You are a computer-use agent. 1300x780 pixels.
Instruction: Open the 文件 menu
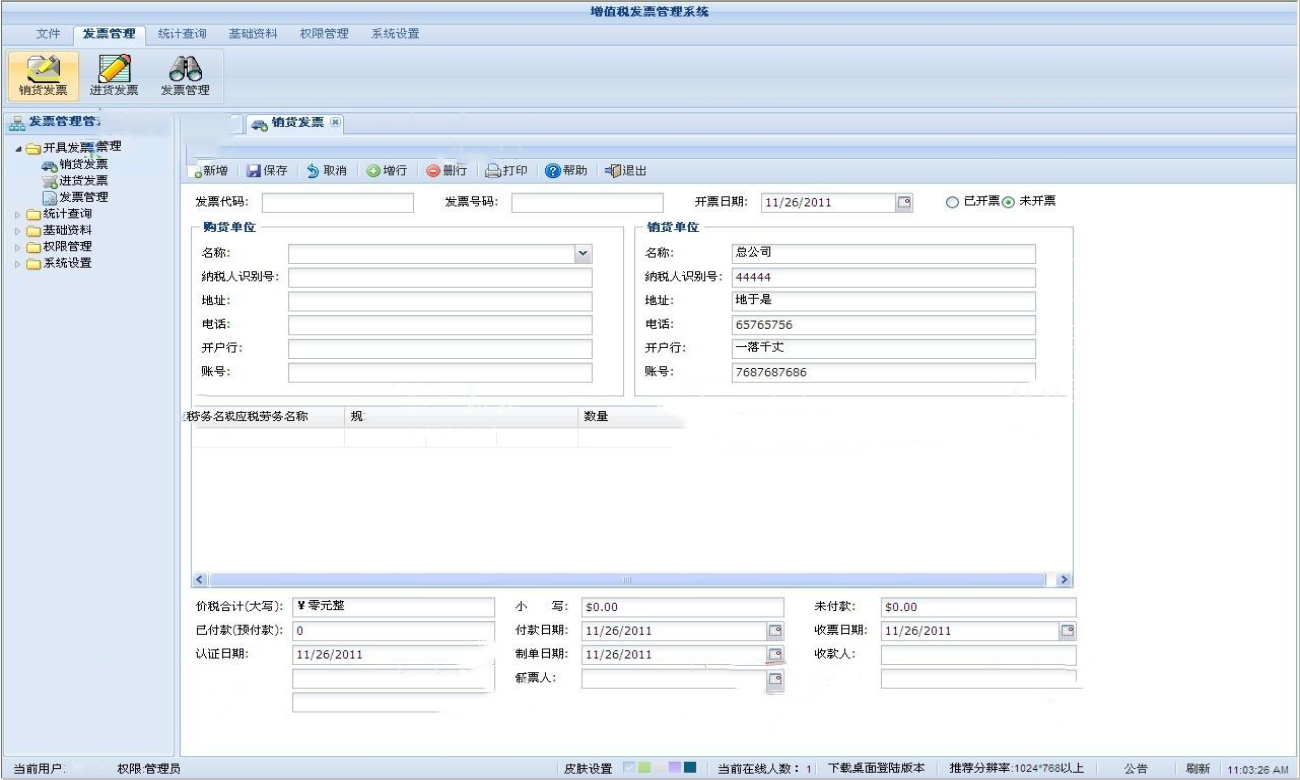[48, 34]
